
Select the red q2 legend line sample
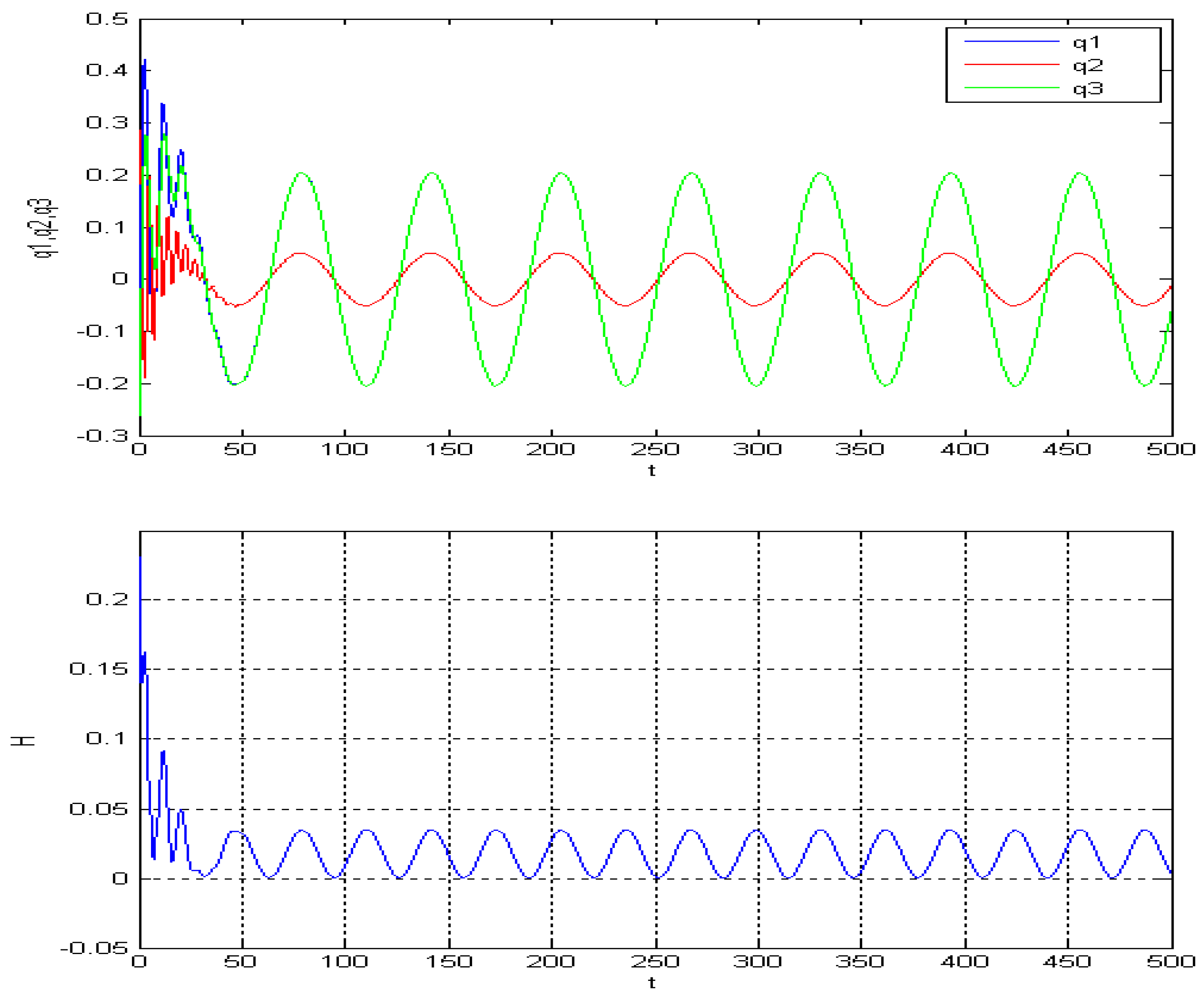pos(1011,64)
